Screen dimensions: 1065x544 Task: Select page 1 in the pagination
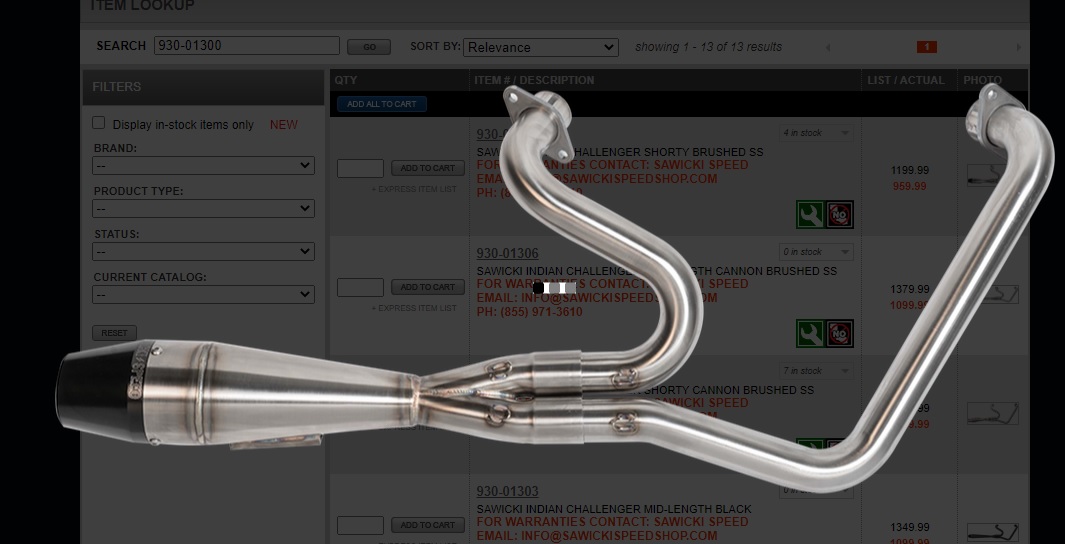pyautogui.click(x=926, y=47)
